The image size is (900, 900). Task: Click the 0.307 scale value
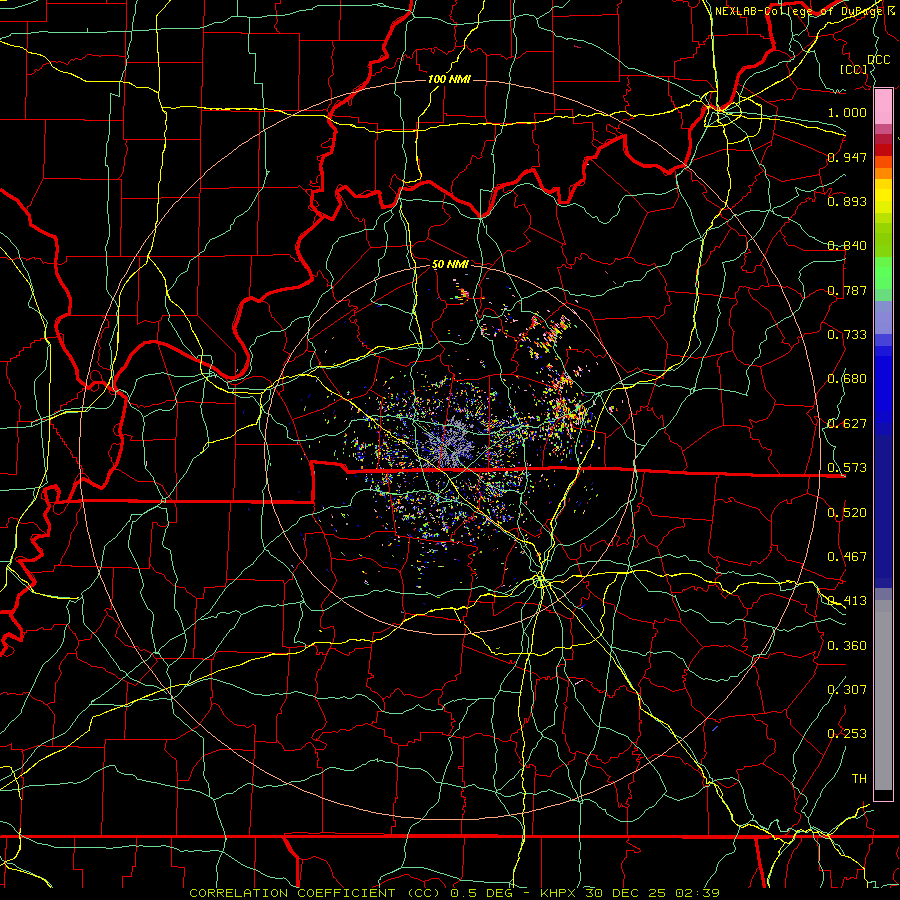coord(847,689)
